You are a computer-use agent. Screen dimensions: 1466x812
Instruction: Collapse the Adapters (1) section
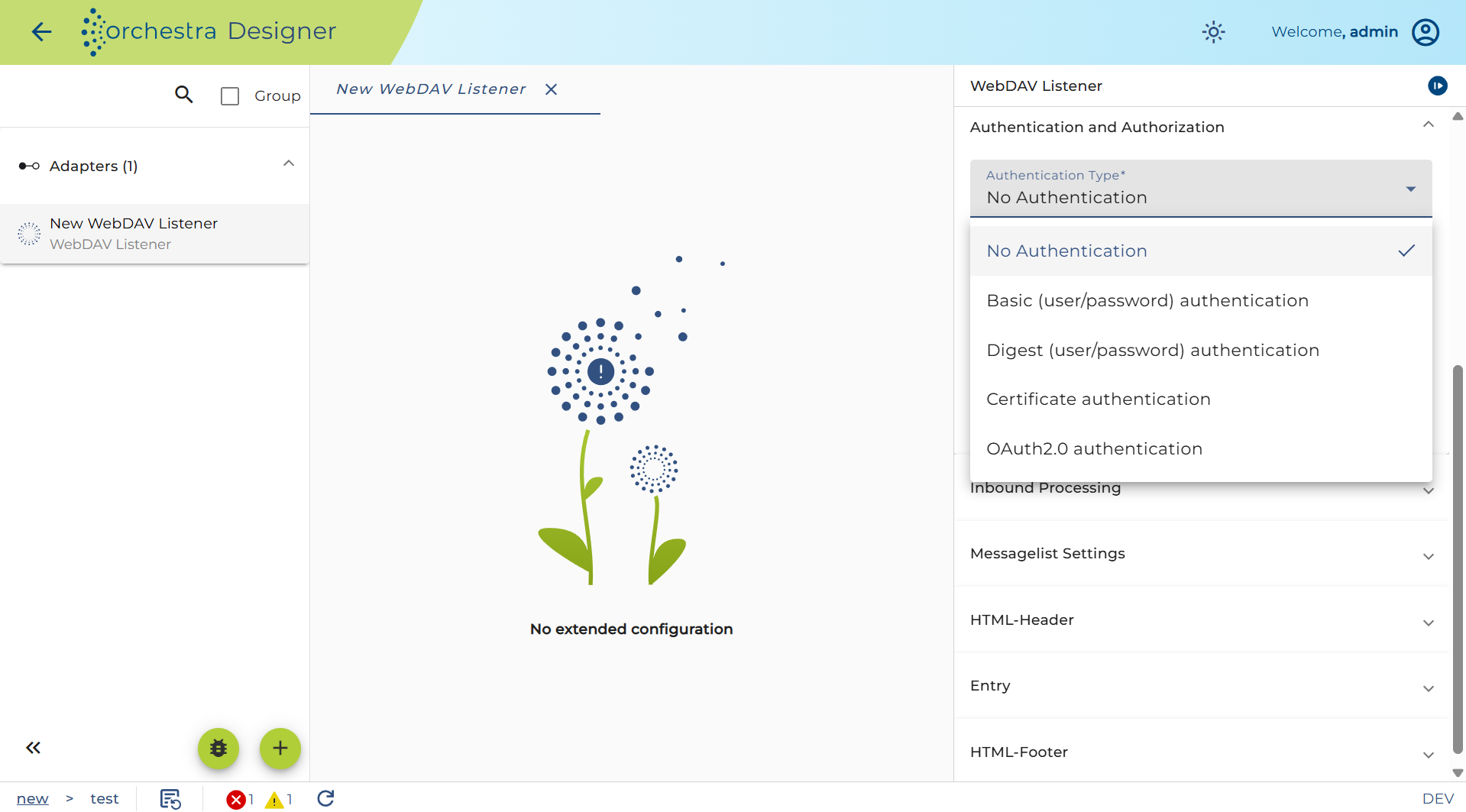289,163
